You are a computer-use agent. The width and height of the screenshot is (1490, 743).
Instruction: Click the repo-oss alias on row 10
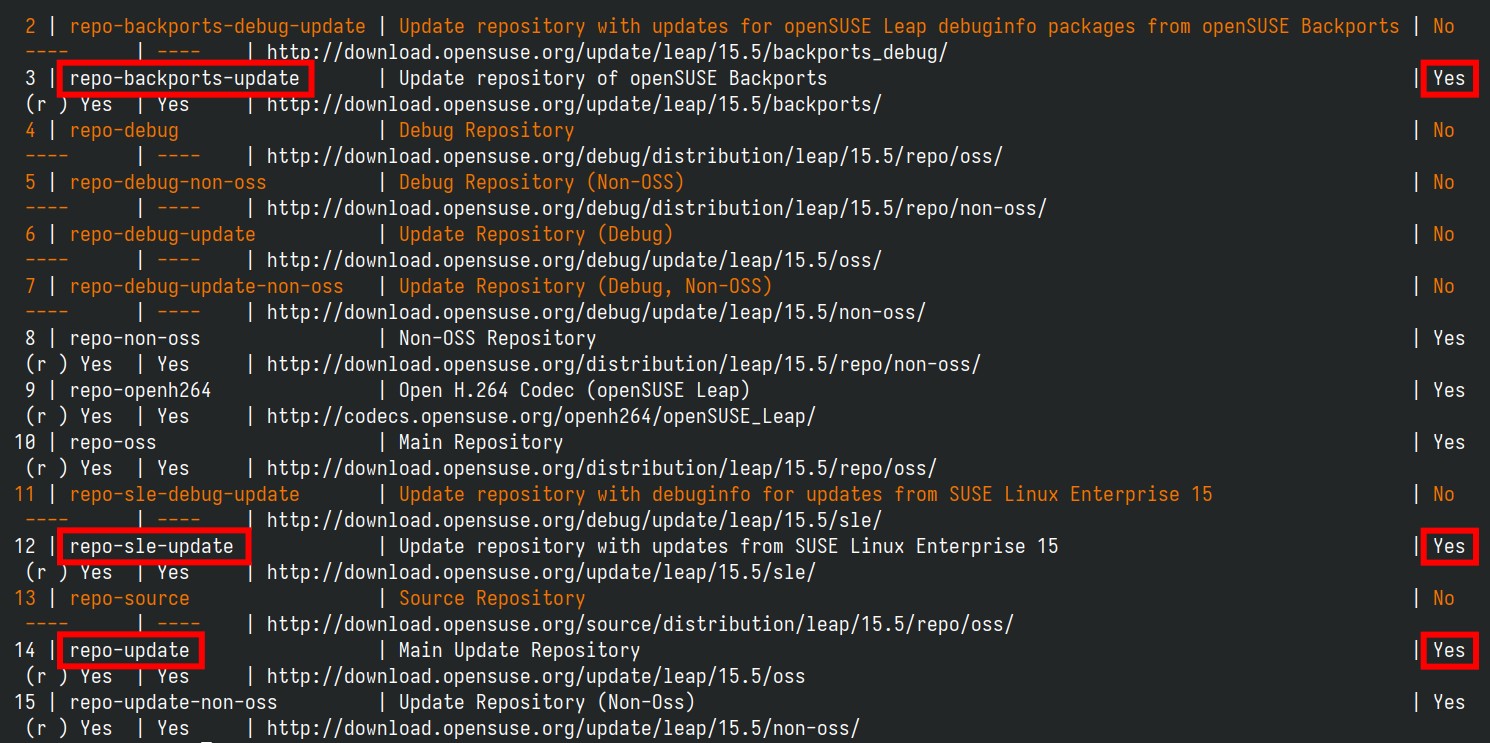113,442
